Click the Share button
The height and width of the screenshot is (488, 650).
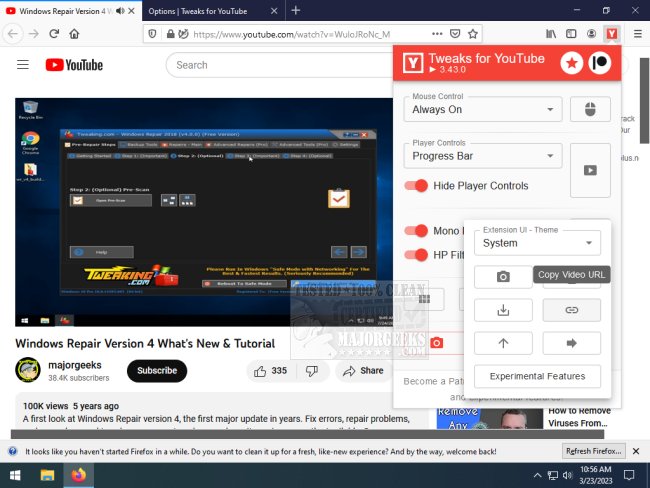pyautogui.click(x=364, y=371)
